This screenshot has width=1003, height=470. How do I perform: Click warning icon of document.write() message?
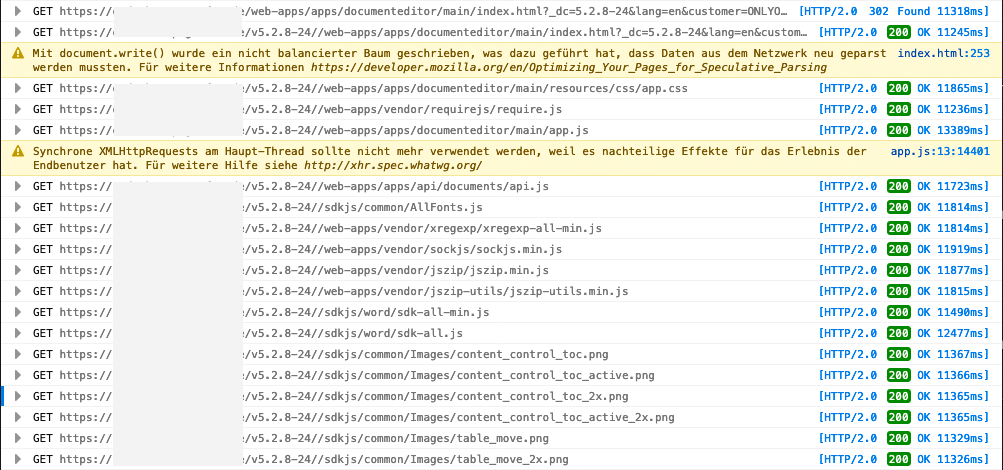pyautogui.click(x=18, y=53)
